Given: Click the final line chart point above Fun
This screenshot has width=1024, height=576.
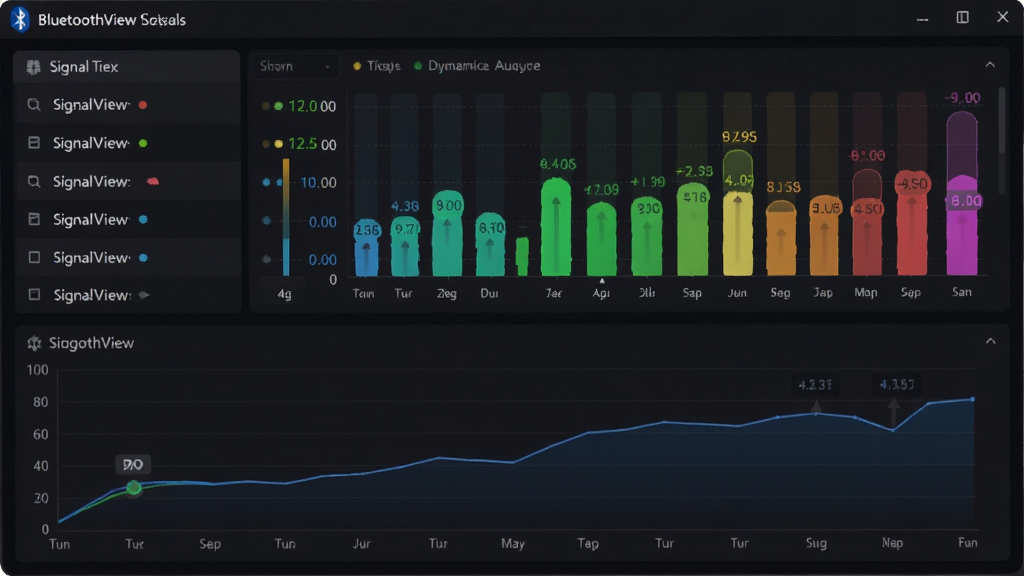Looking at the screenshot, I should click(972, 399).
